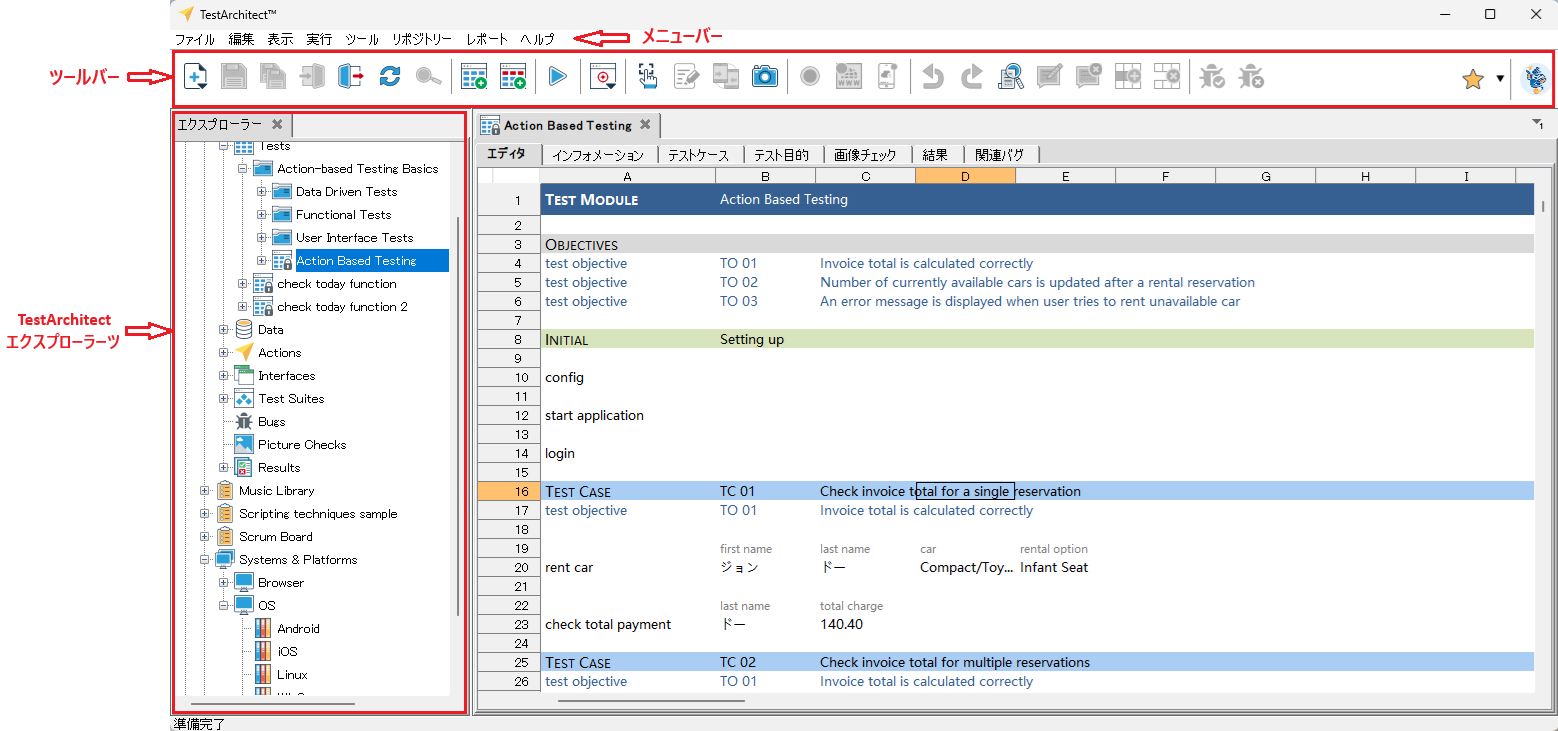The width and height of the screenshot is (1558, 731).
Task: Open the dropdown arrow beside the star
Action: (1500, 79)
